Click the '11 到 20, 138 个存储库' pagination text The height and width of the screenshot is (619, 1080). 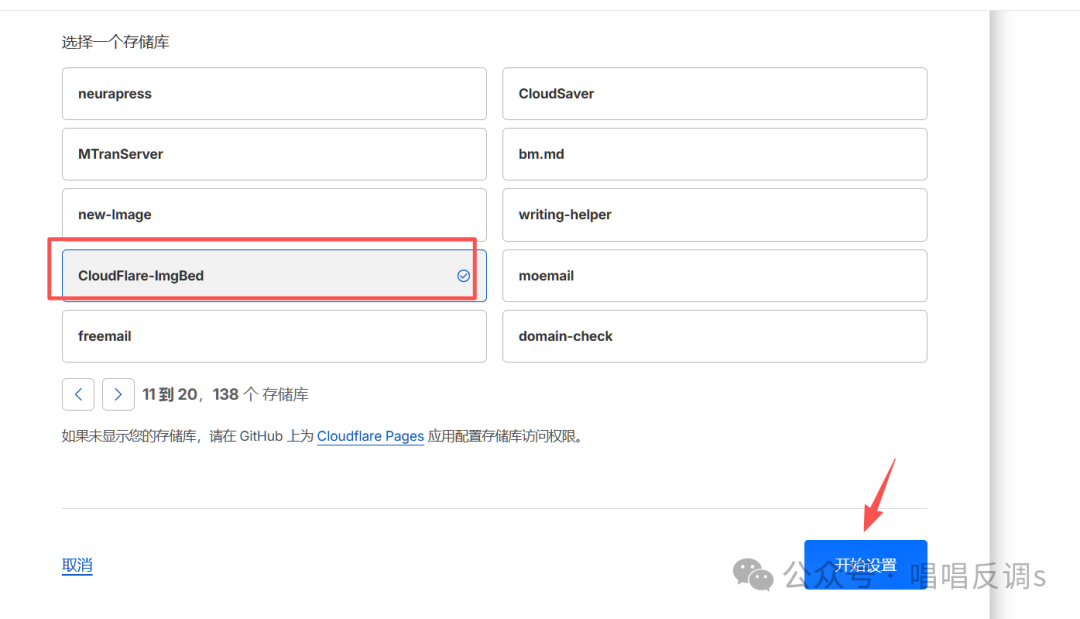pyautogui.click(x=225, y=395)
